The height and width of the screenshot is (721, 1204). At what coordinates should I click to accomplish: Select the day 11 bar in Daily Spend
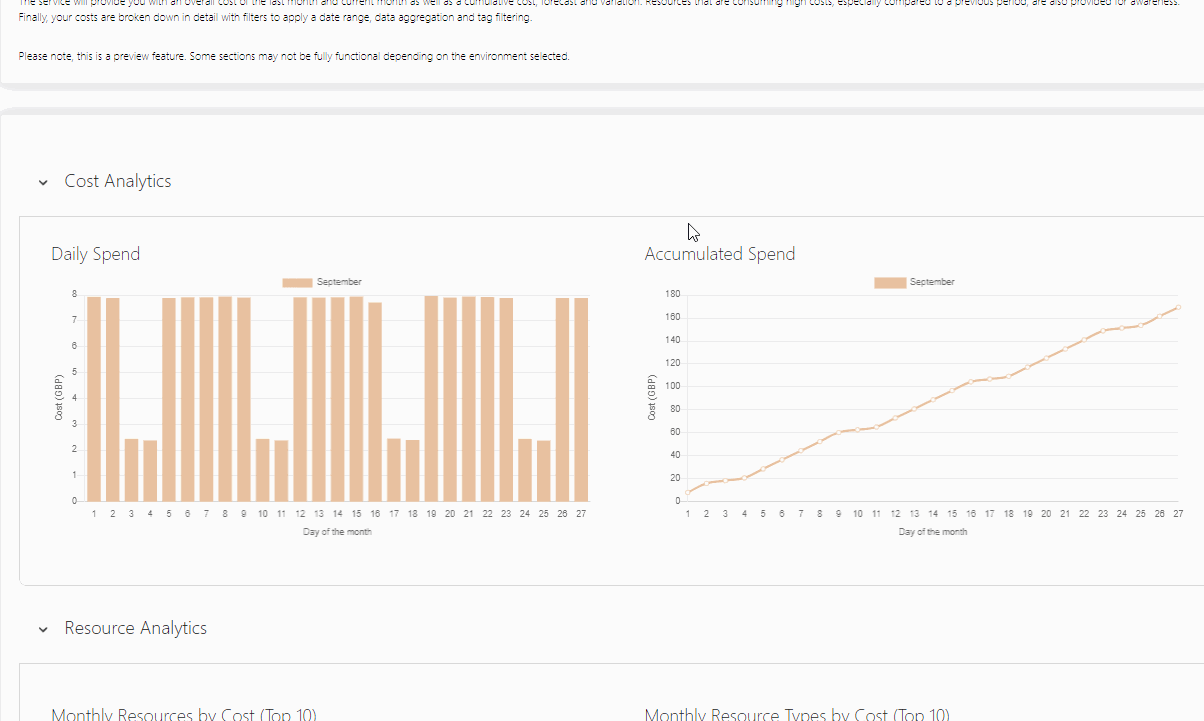click(281, 471)
